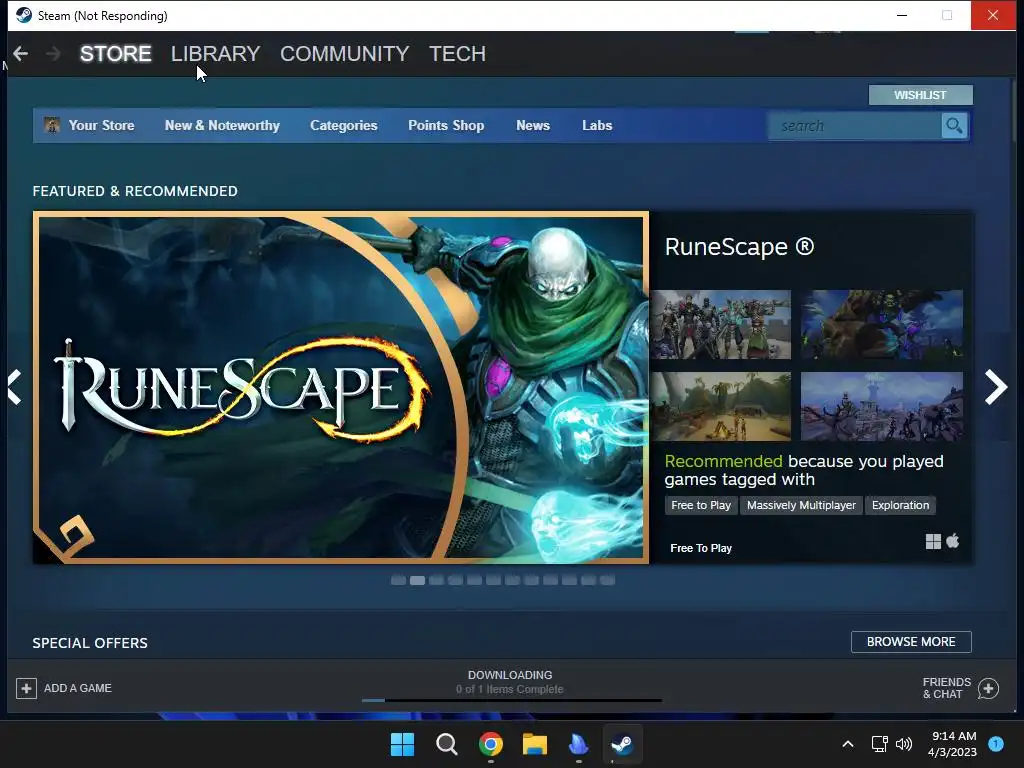
Task: Click the Windows platform icon
Action: 933,541
